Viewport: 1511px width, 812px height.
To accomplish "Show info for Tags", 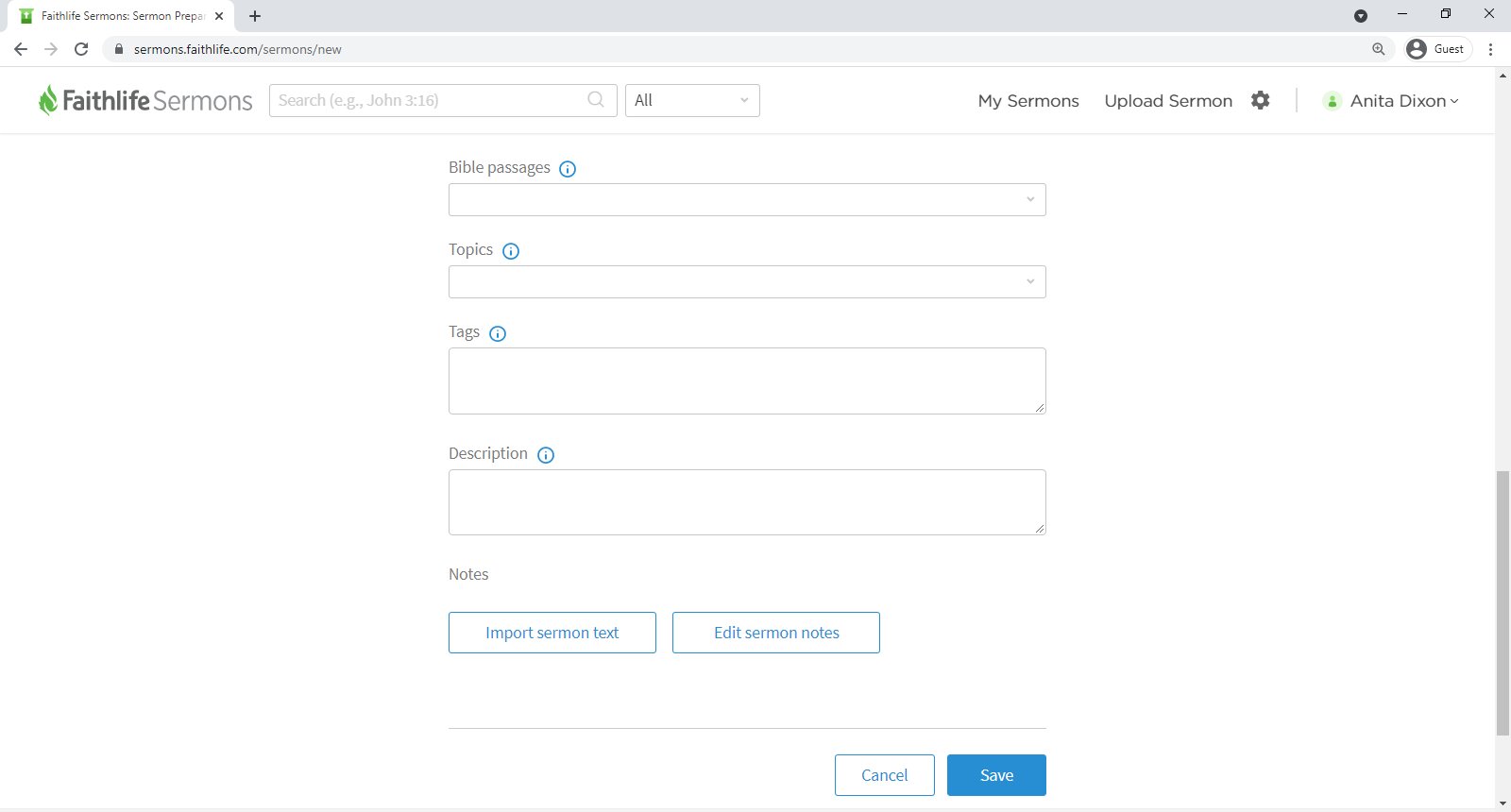I will coord(498,333).
